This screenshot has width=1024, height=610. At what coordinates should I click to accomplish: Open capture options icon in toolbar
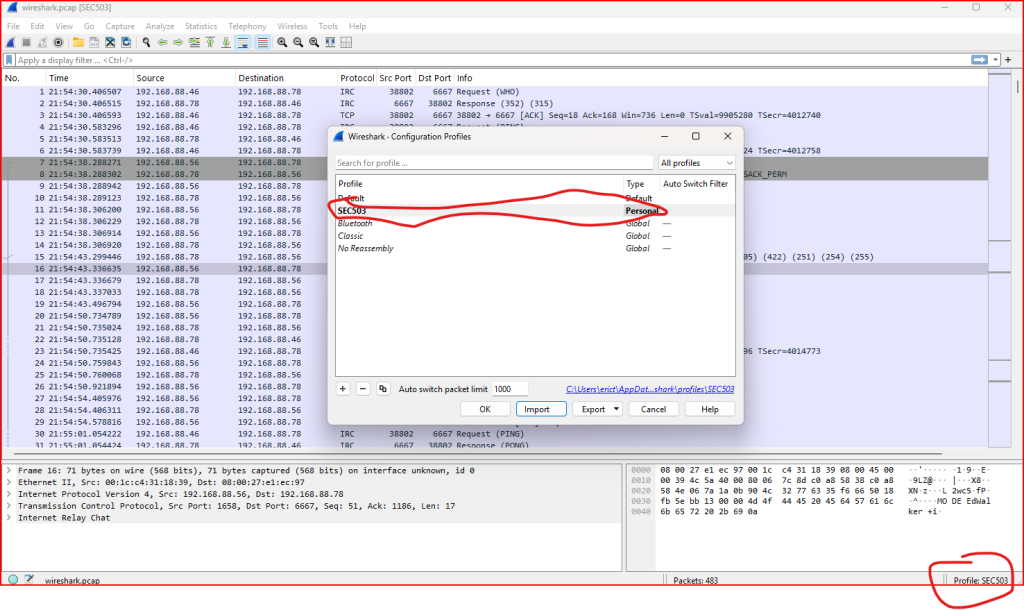coord(58,42)
